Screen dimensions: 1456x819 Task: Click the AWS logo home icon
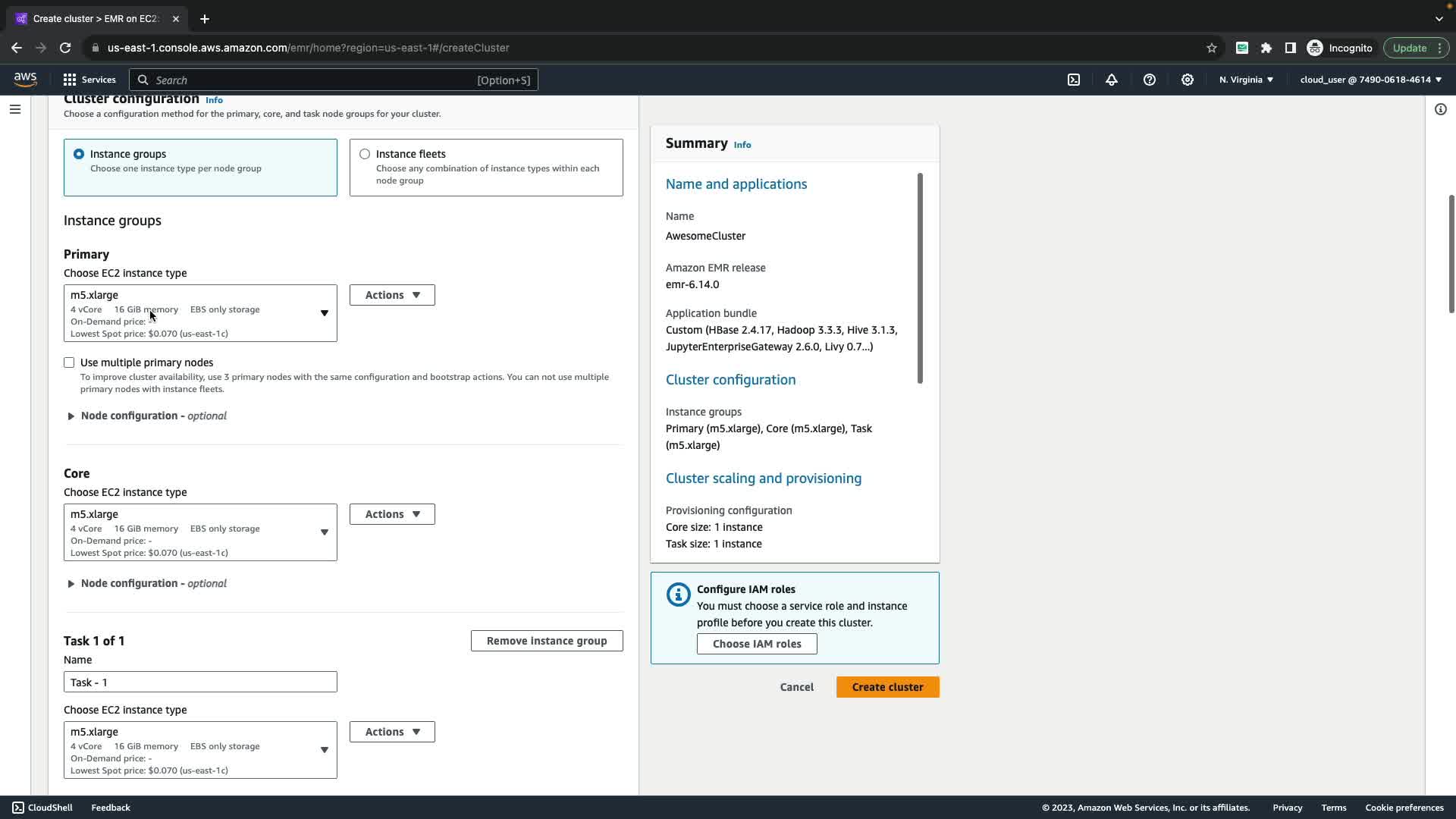click(x=25, y=80)
